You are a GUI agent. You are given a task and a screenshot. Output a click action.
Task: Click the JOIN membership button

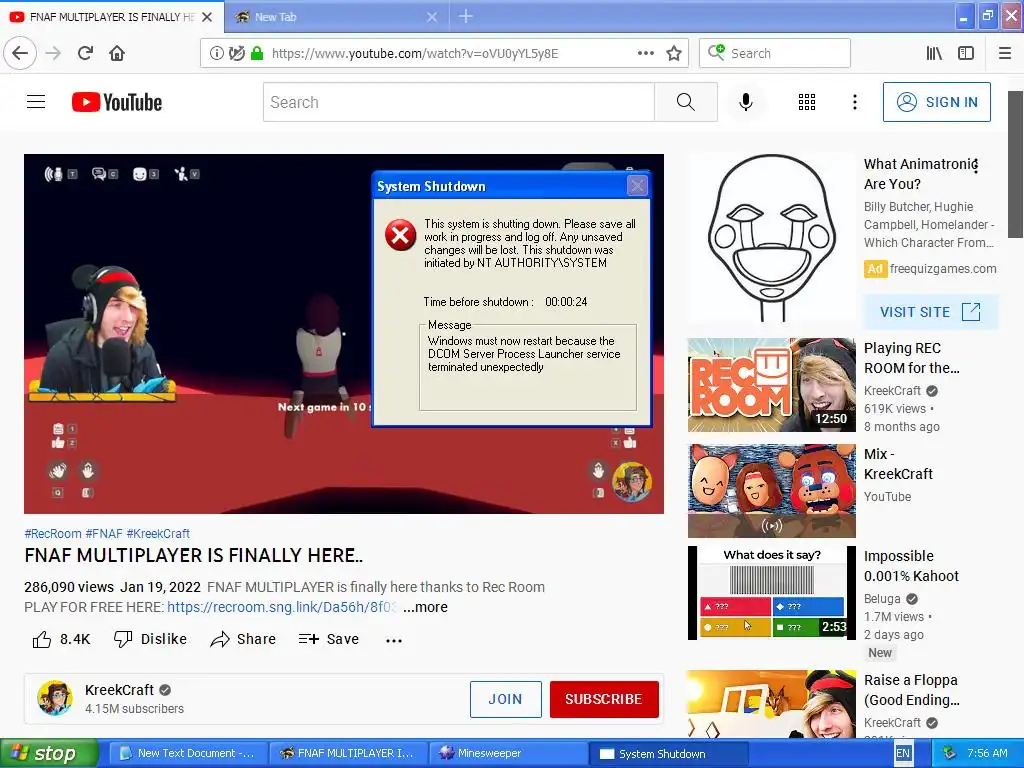point(505,699)
